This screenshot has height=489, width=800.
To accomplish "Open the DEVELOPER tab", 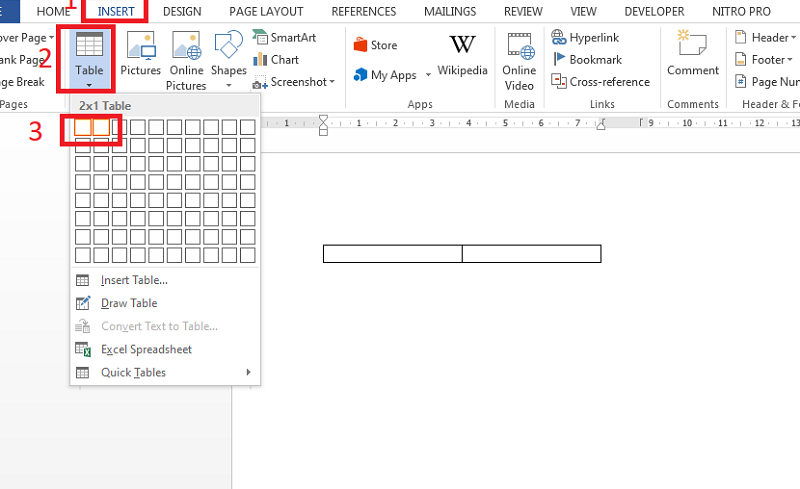I will pyautogui.click(x=655, y=11).
